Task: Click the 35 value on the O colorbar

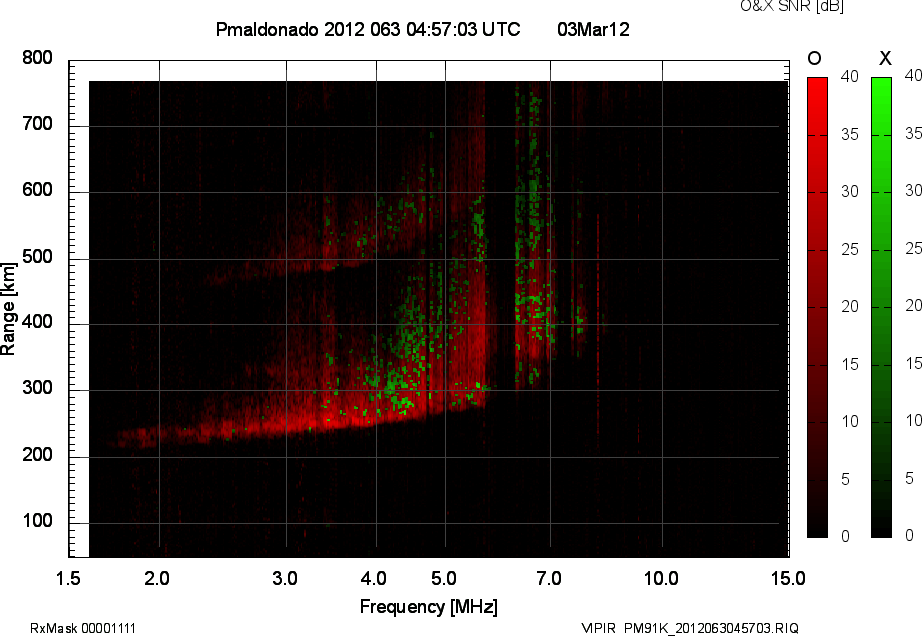Action: [x=850, y=135]
